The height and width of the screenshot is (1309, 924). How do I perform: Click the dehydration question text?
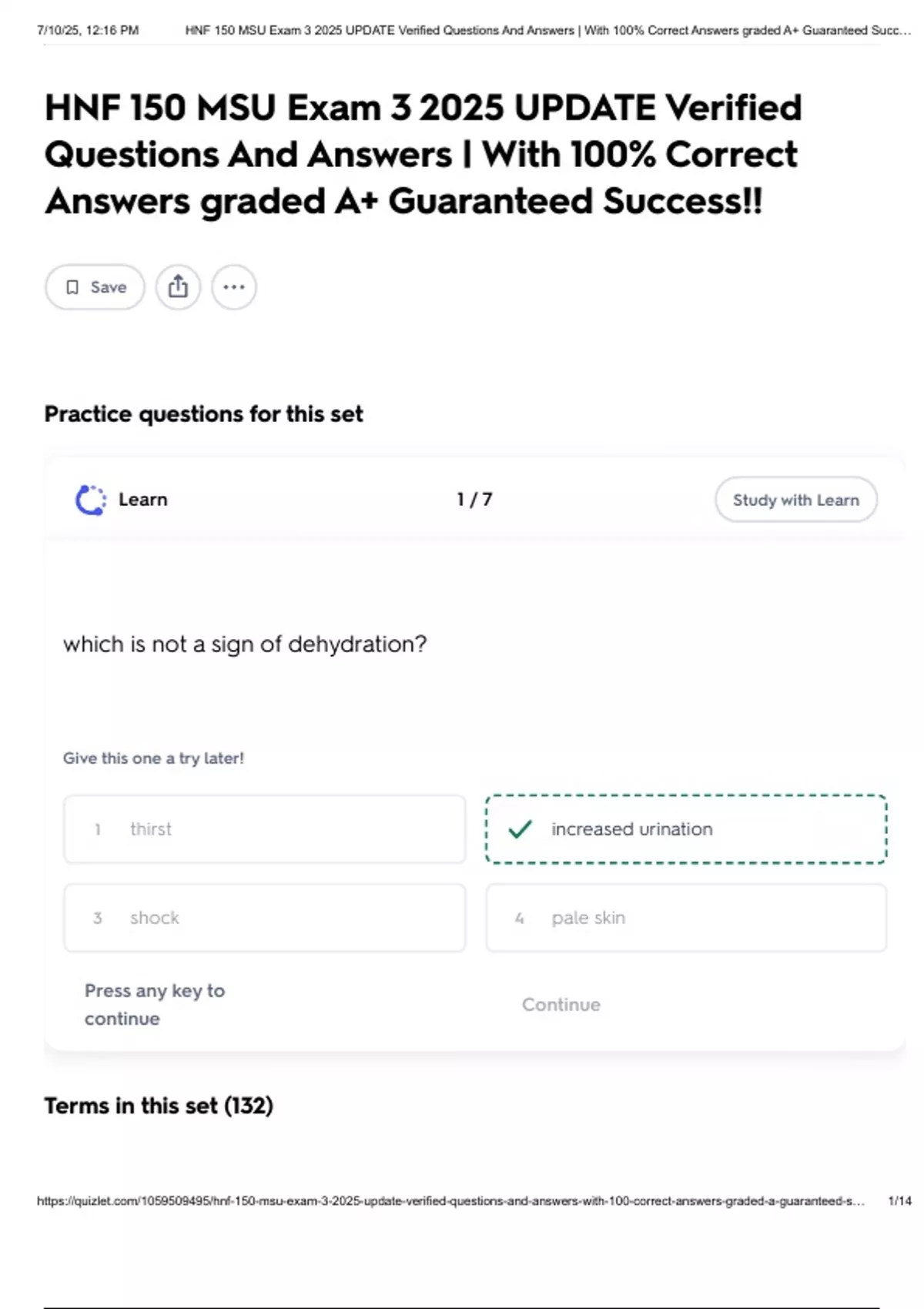[x=245, y=644]
